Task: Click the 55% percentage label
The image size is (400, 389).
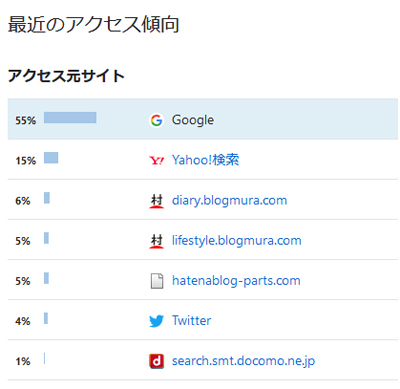Action: tap(26, 120)
